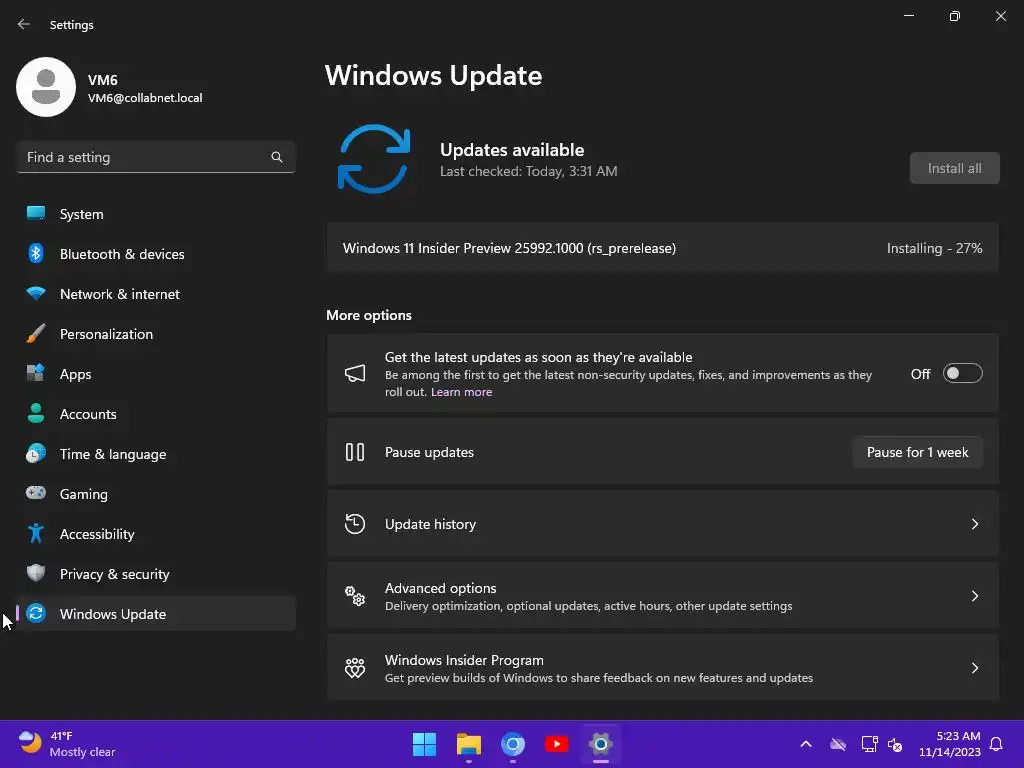
Task: Click the VM6 user profile avatar
Action: pyautogui.click(x=46, y=87)
